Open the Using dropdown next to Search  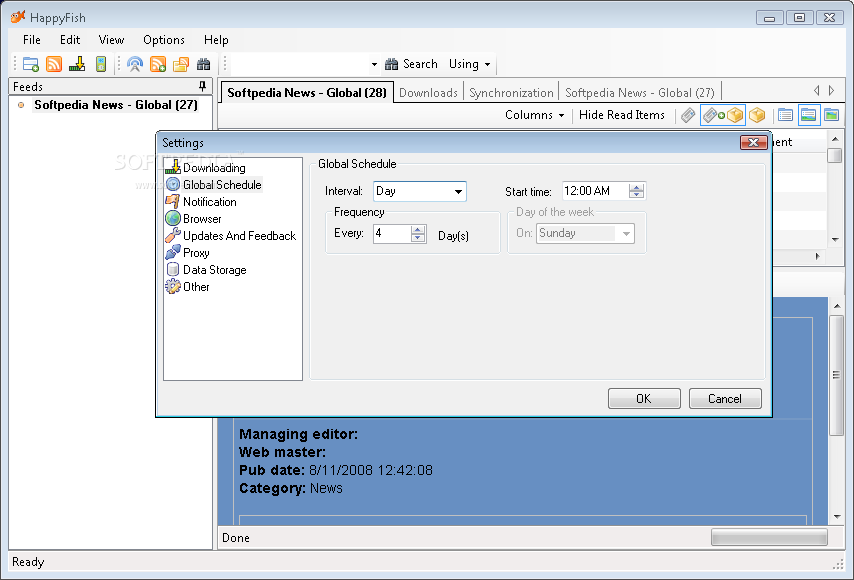point(469,64)
